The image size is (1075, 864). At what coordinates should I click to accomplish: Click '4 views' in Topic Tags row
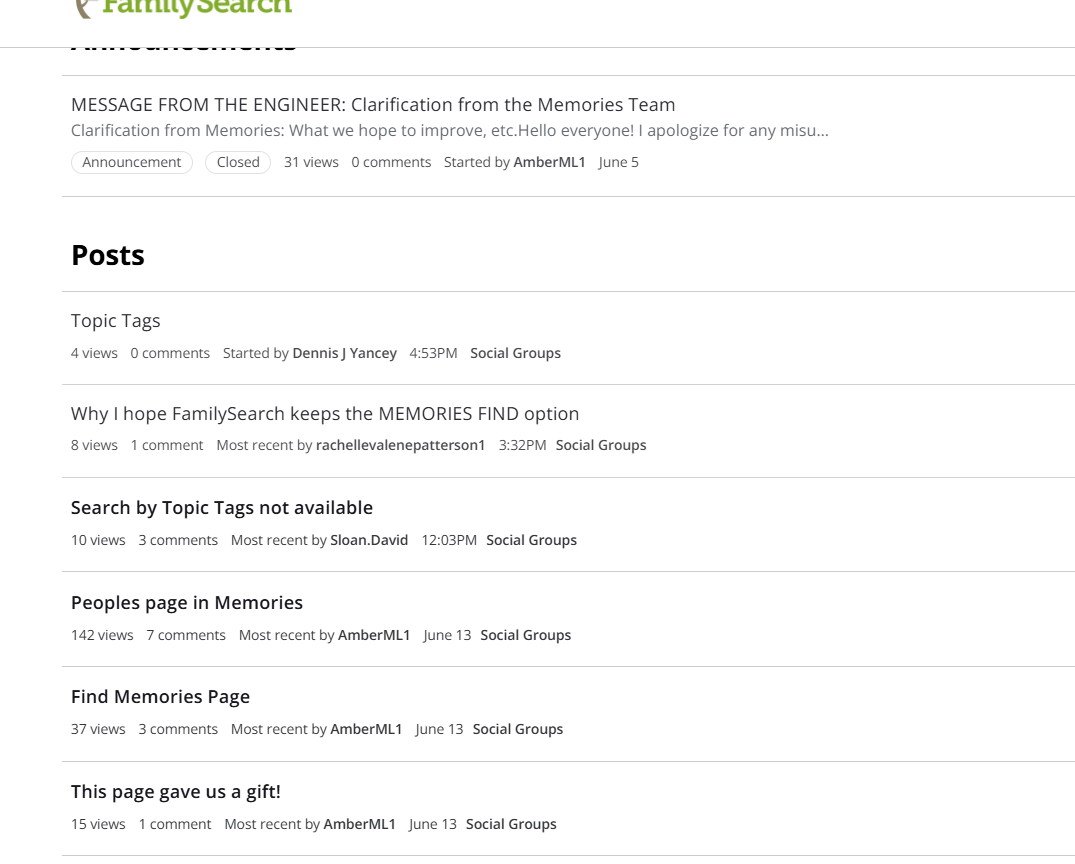point(95,353)
